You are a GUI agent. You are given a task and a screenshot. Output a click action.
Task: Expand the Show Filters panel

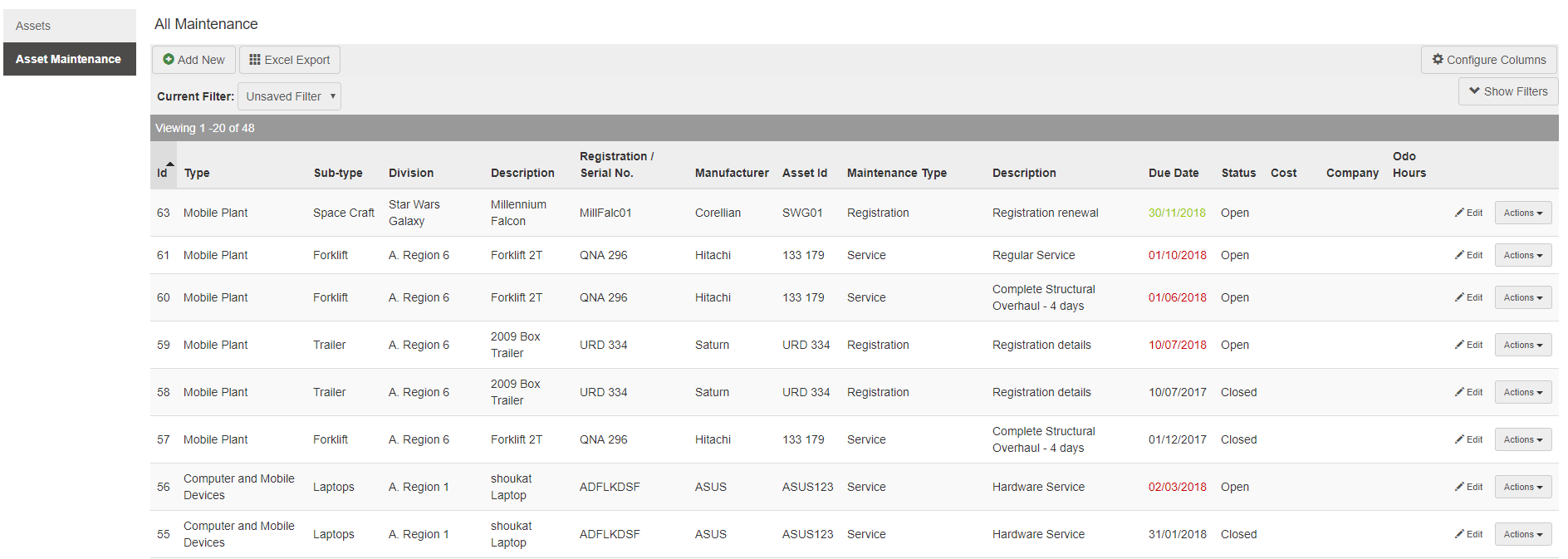pyautogui.click(x=1507, y=91)
